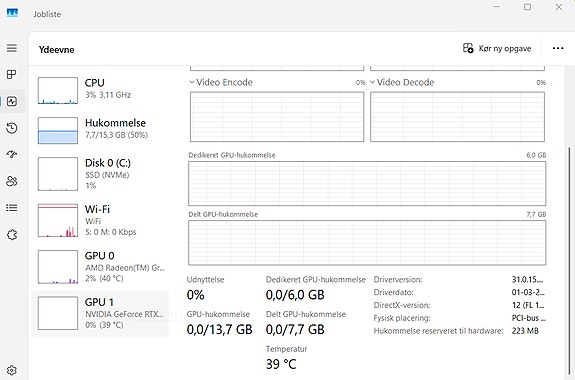Click the Video Encode graph area
Viewport: 575px width, 380px height.
[277, 117]
